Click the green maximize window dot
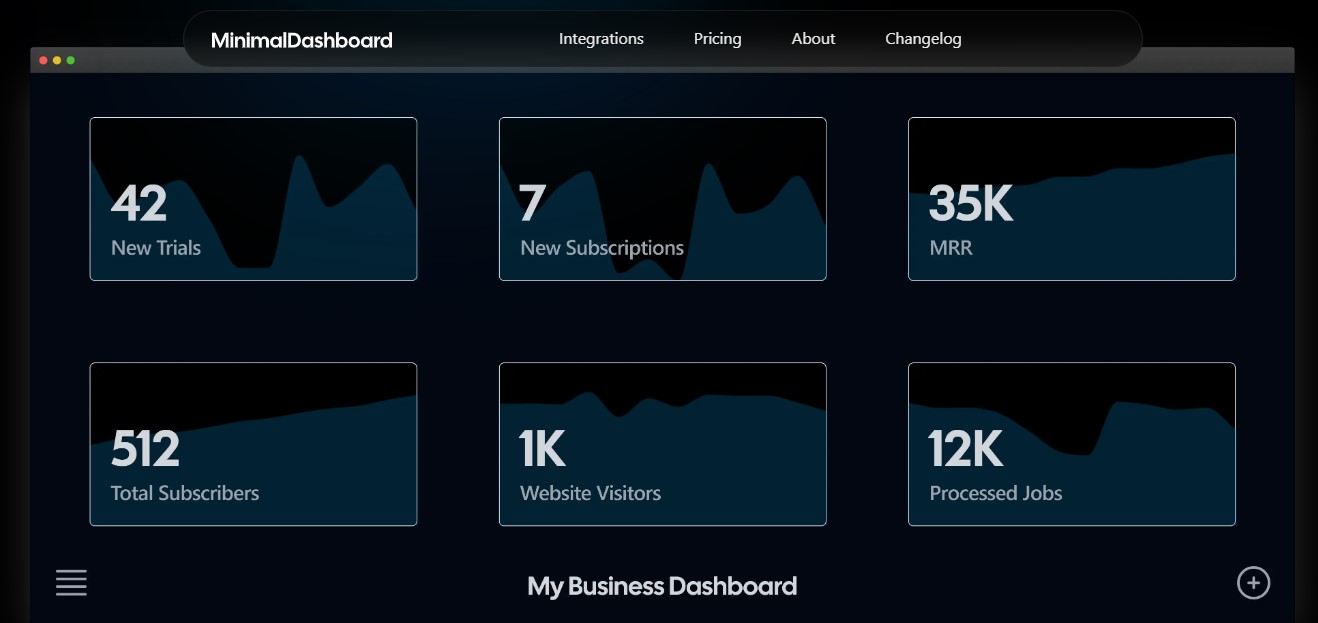The width and height of the screenshot is (1318, 623). point(71,61)
